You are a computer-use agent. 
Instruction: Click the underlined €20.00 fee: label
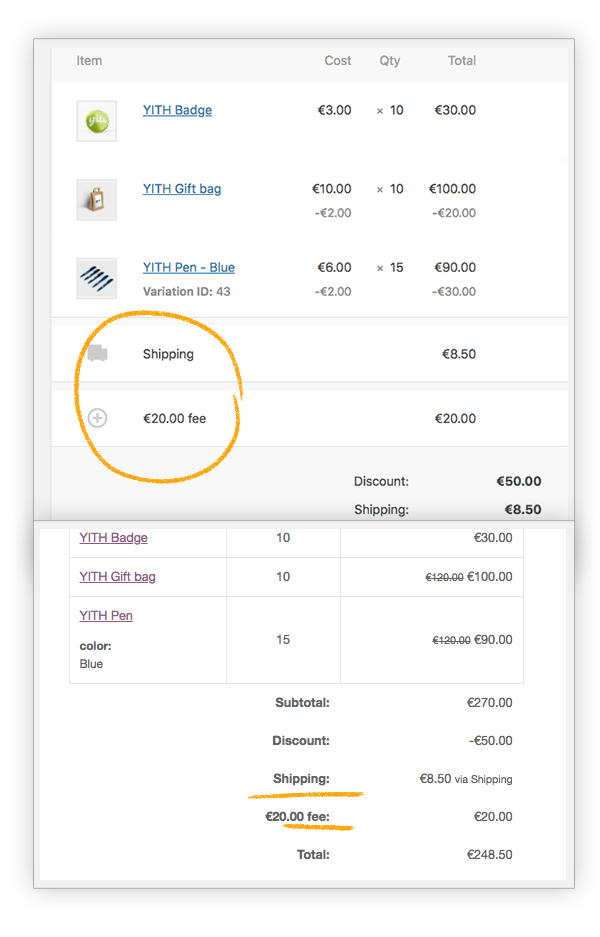(298, 817)
